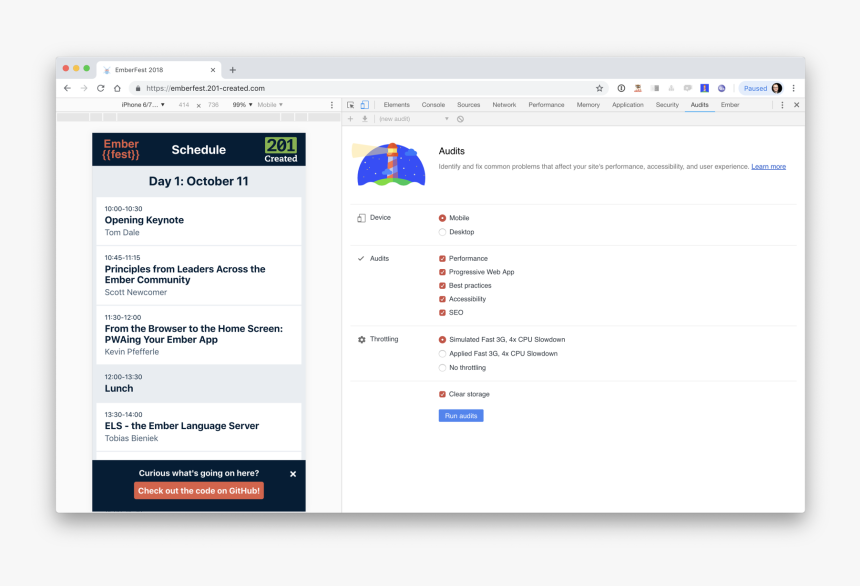Toggle the SEO audit checkbox
This screenshot has width=860, height=586.
click(x=442, y=313)
